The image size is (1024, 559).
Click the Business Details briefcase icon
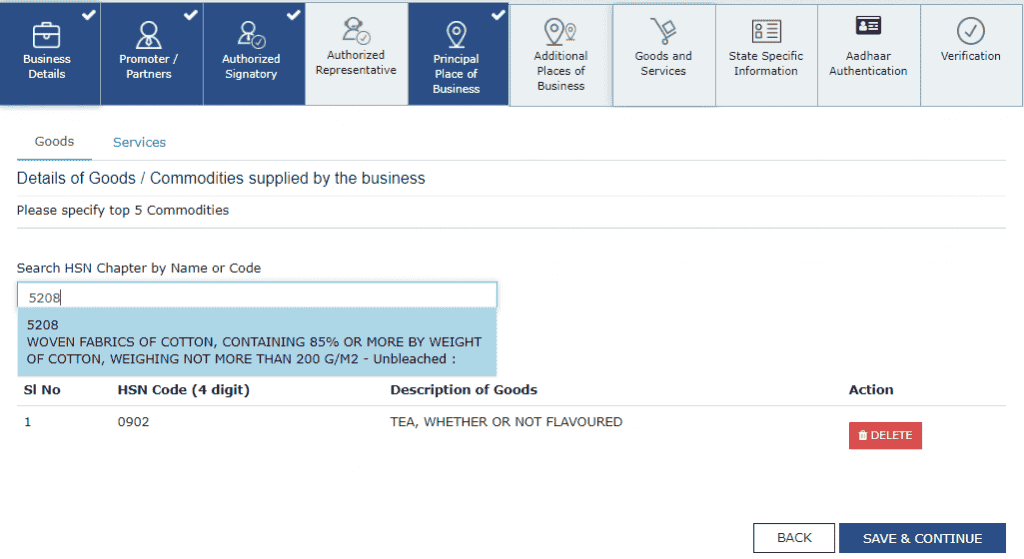coord(47,33)
